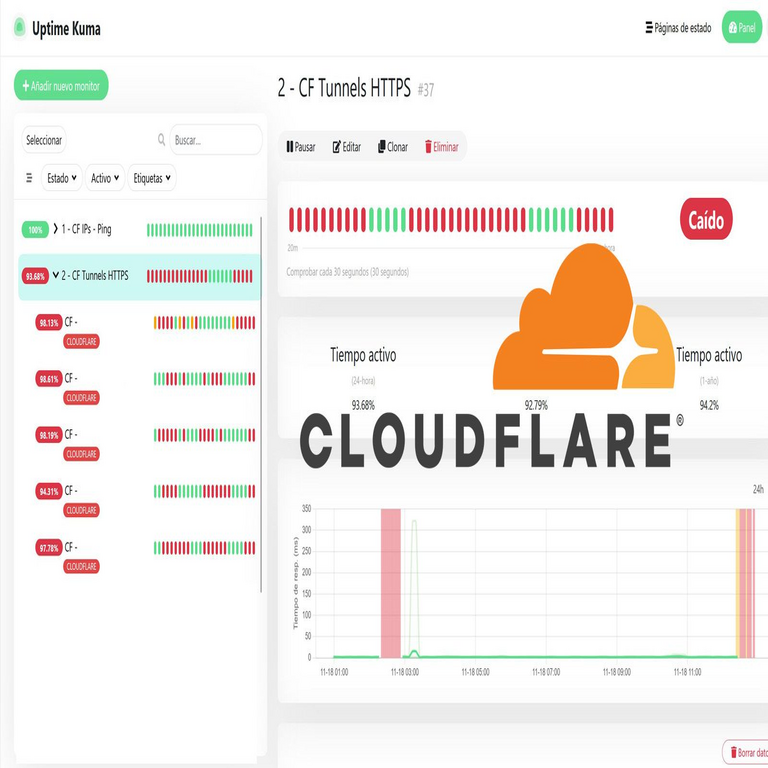Pause the monitor with Pausar
768x768 pixels.
(x=301, y=146)
